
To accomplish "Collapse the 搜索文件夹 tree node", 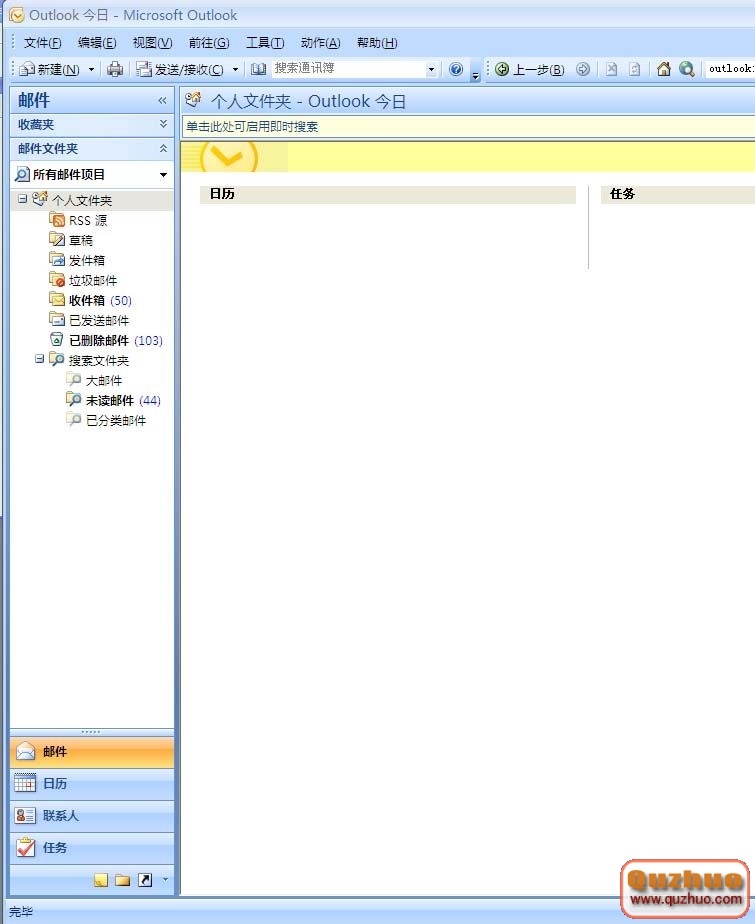I will pos(39,358).
